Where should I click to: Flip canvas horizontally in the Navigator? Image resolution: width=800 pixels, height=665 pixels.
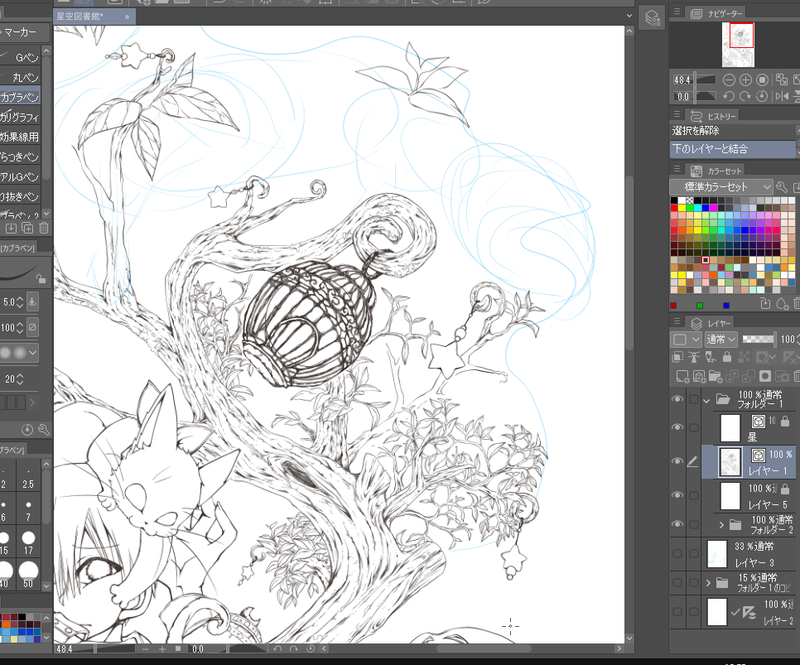pyautogui.click(x=781, y=96)
